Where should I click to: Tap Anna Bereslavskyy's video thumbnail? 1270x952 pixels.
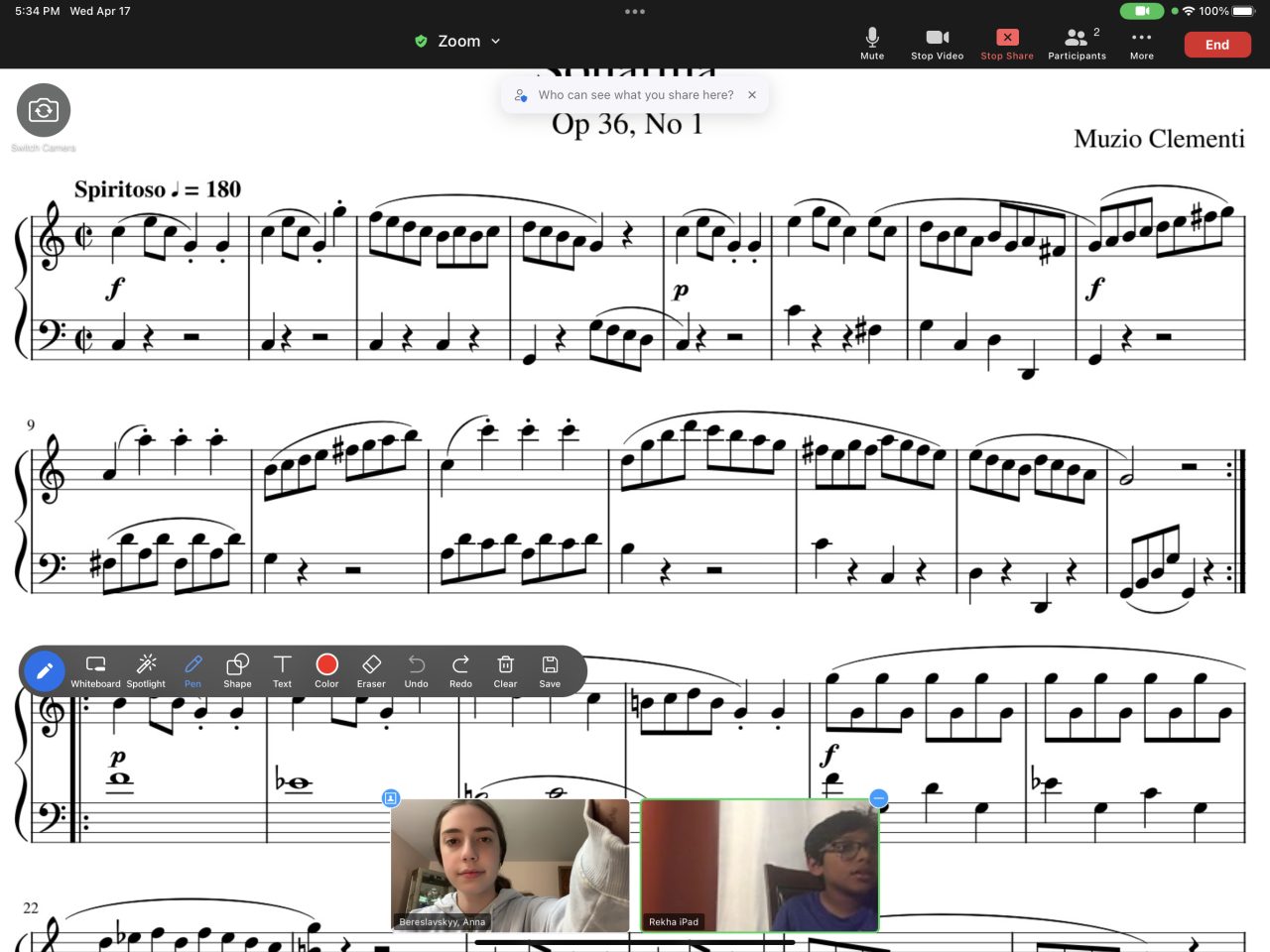(x=510, y=866)
